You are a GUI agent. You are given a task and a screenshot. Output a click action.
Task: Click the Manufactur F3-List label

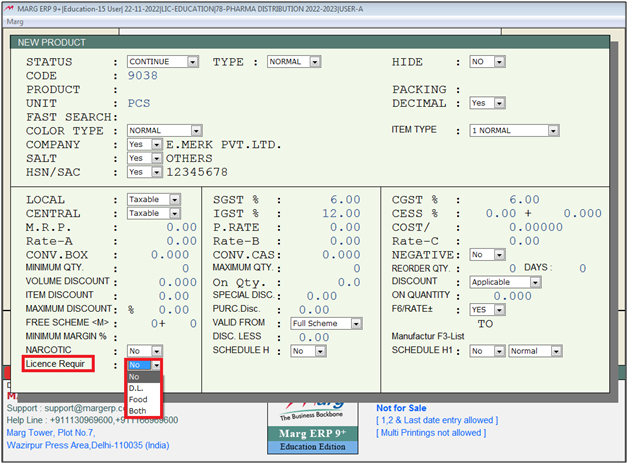pyautogui.click(x=428, y=336)
